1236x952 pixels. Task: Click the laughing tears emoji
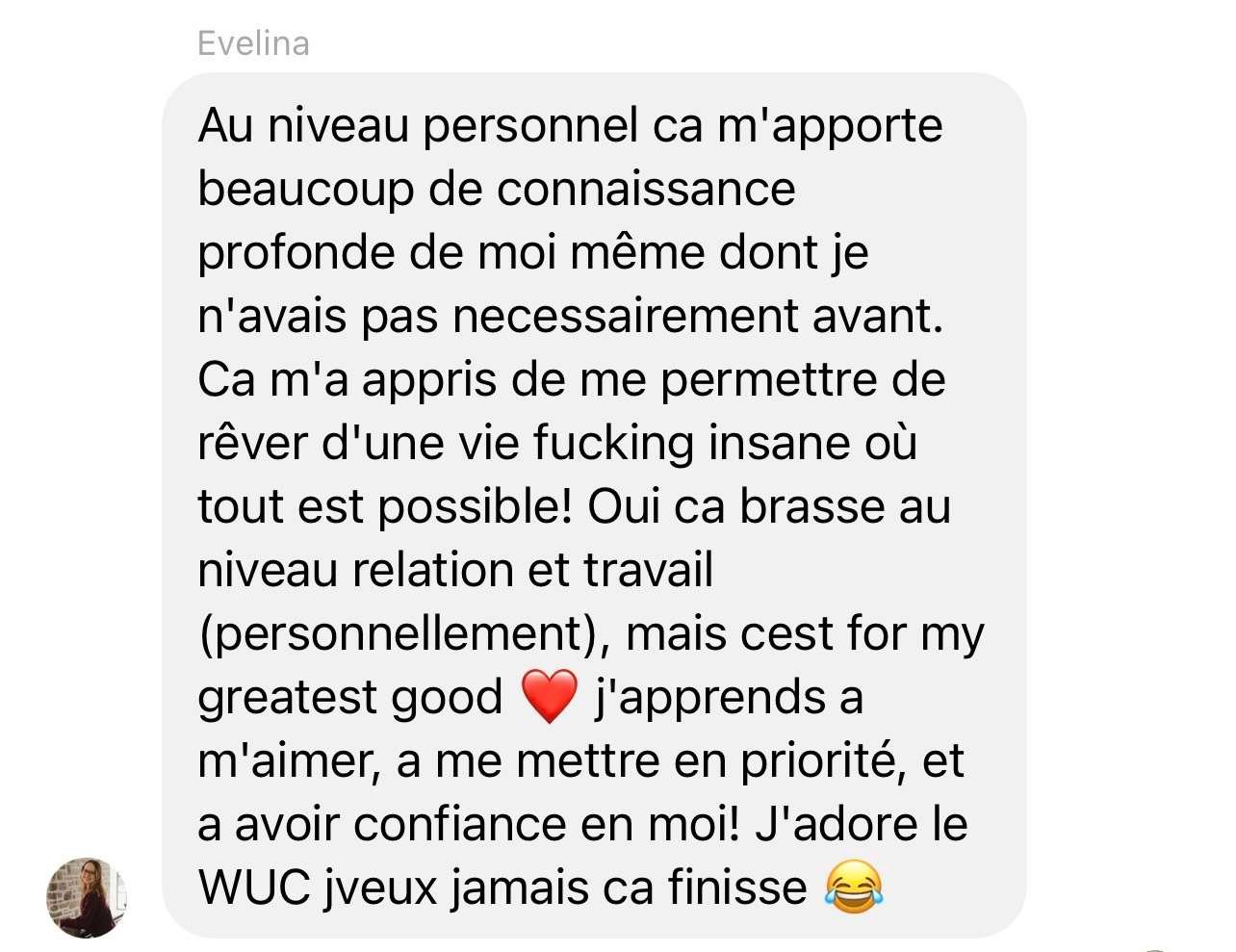(x=853, y=888)
